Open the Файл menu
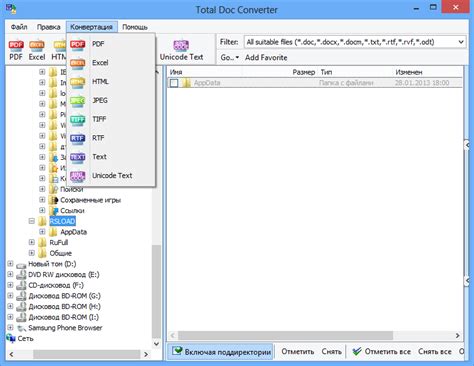Image resolution: width=474 pixels, height=366 pixels. click(x=19, y=27)
